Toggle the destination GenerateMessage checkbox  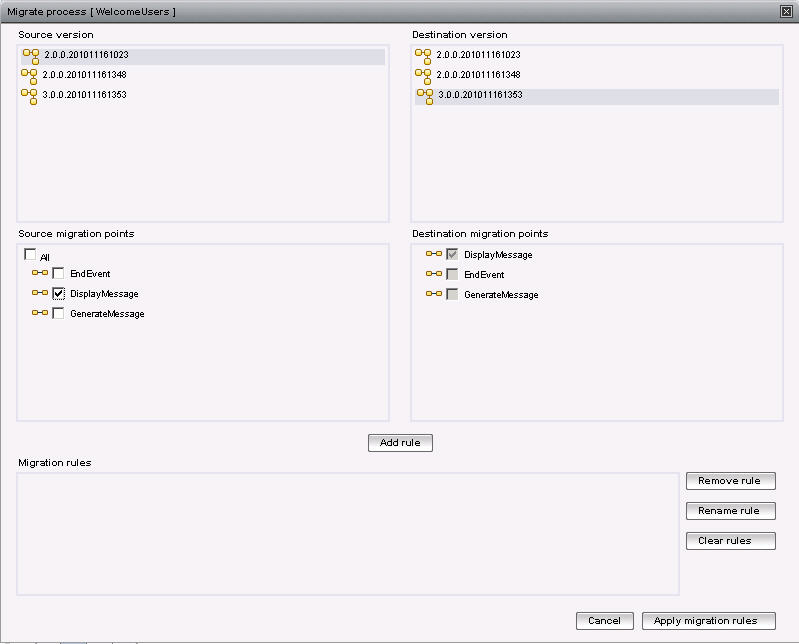pyautogui.click(x=452, y=294)
